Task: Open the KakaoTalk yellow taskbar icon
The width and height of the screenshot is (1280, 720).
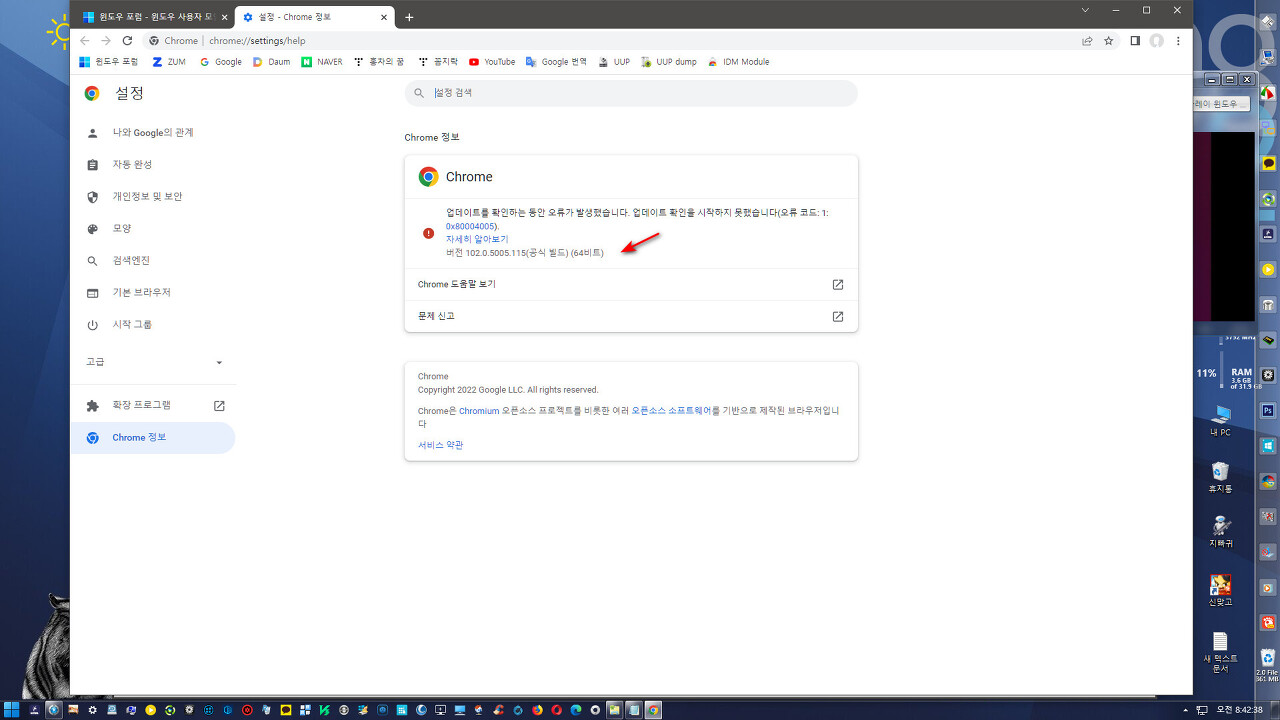Action: pos(287,710)
